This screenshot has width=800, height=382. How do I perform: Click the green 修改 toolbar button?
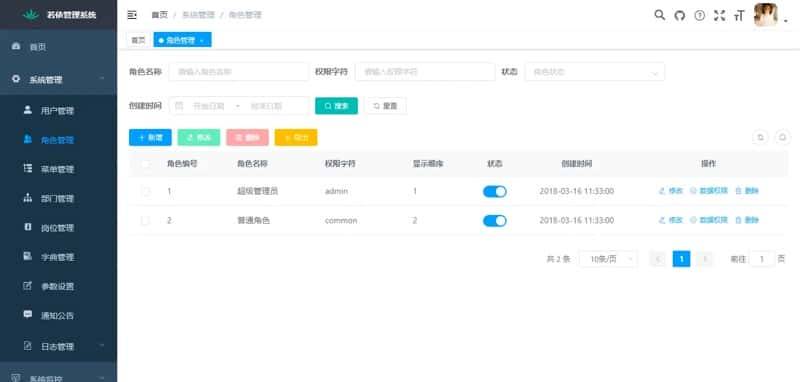coord(198,137)
